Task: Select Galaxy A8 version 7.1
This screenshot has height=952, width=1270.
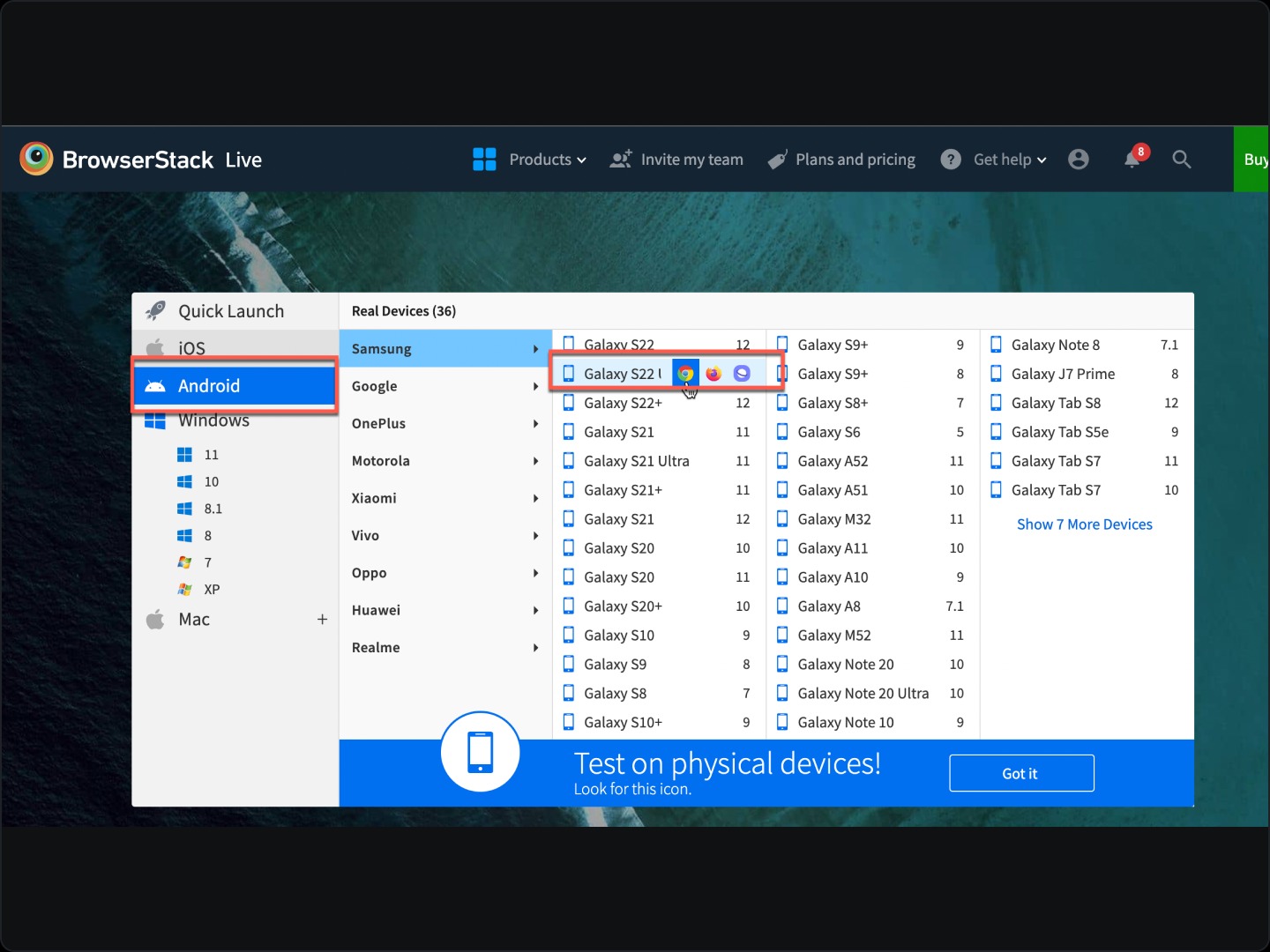Action: click(871, 606)
